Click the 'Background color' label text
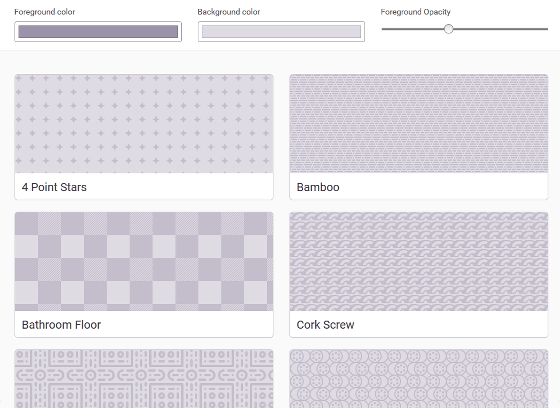Viewport: 560px width, 408px height. [229, 12]
